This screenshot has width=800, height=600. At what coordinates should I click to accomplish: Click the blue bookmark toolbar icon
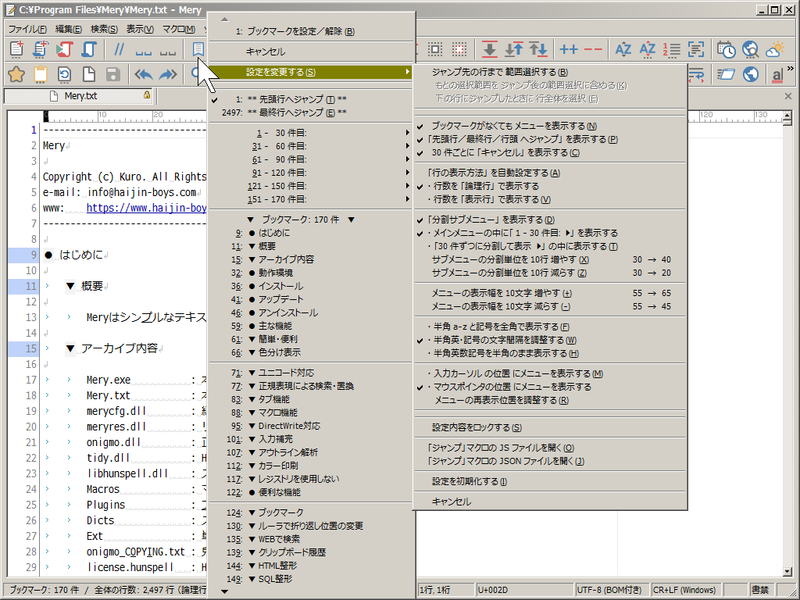point(198,49)
